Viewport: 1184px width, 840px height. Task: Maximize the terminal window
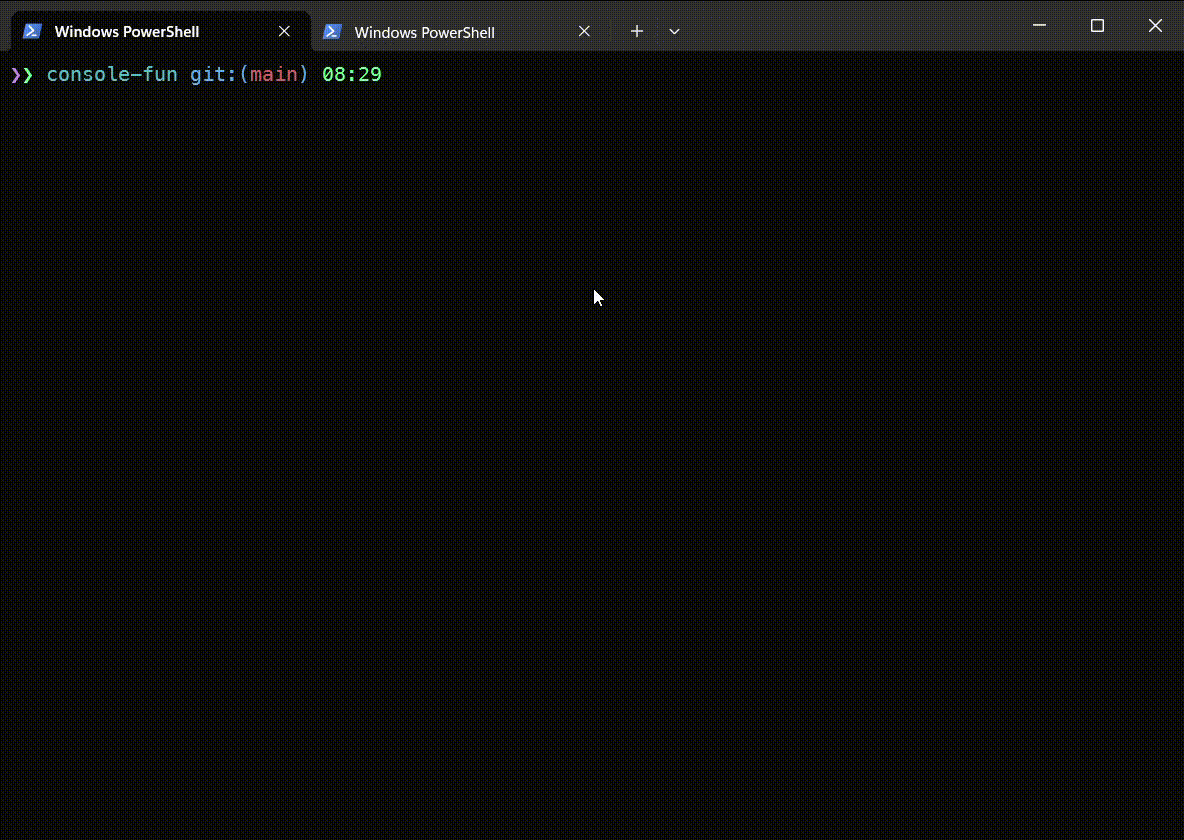point(1097,26)
